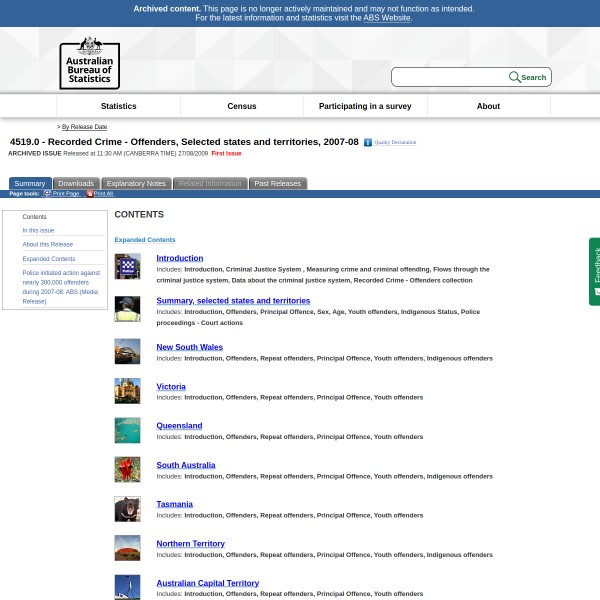Open the New South Wales link

pos(189,347)
